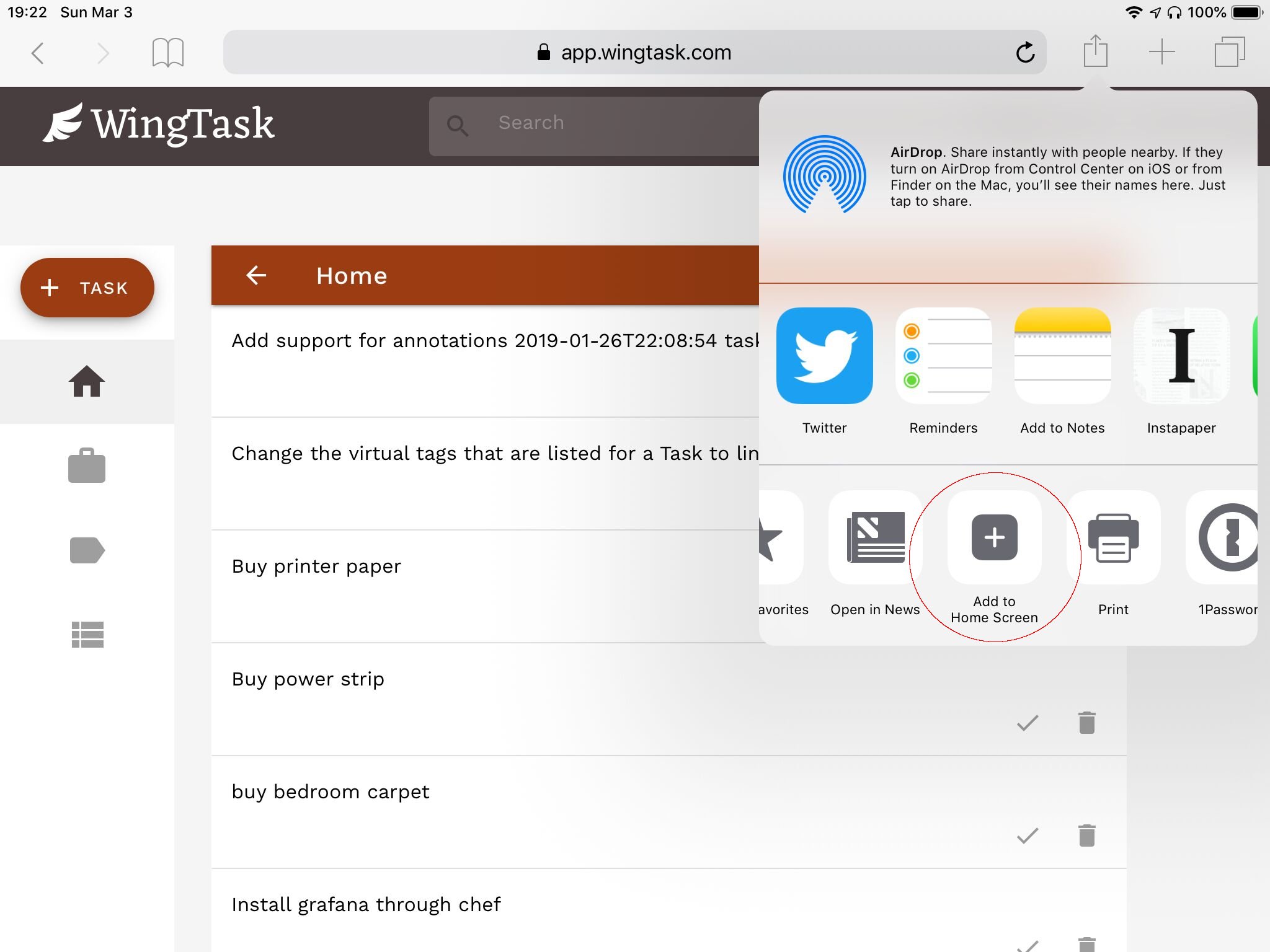Click the WingTask logo

(x=159, y=123)
